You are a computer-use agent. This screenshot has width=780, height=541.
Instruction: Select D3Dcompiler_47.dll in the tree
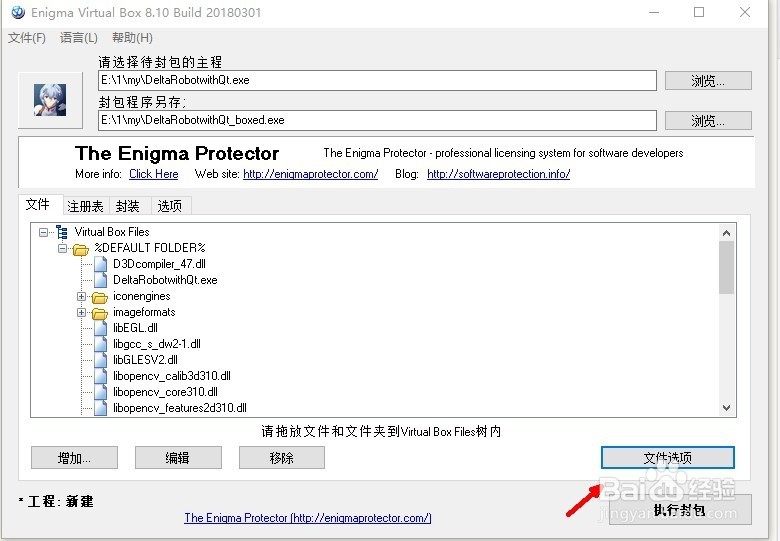pyautogui.click(x=159, y=264)
